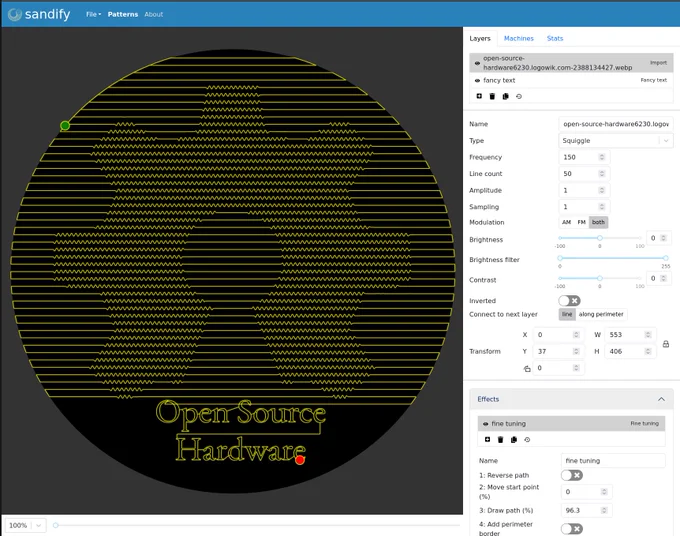Adjust Contrast value stepper
The height and width of the screenshot is (536, 680).
664,278
